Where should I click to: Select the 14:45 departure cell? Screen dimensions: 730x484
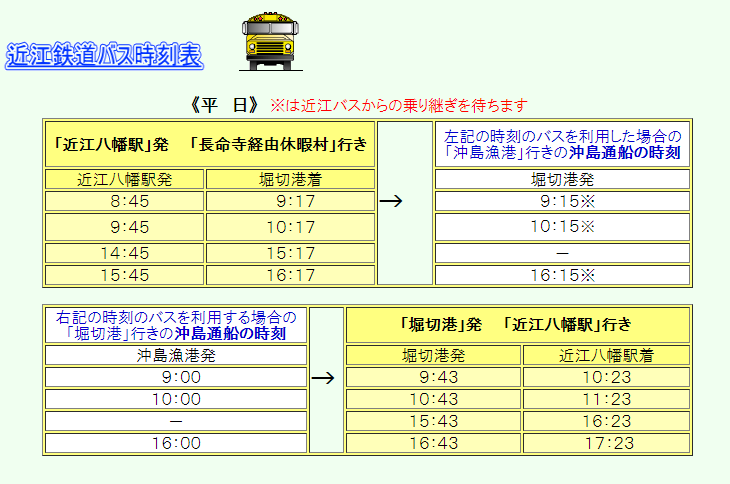pyautogui.click(x=124, y=253)
